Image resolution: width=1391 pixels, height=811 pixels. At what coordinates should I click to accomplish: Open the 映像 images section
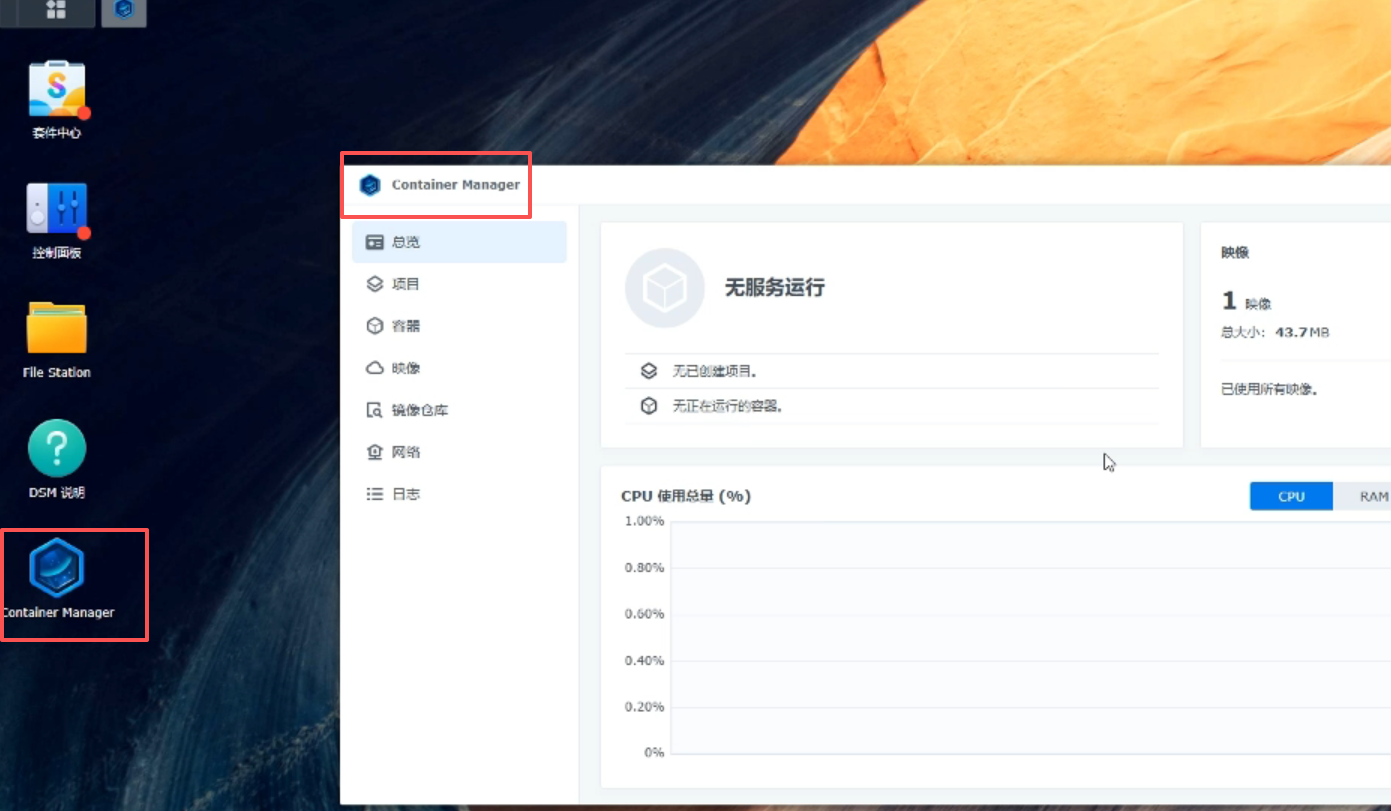pos(404,367)
